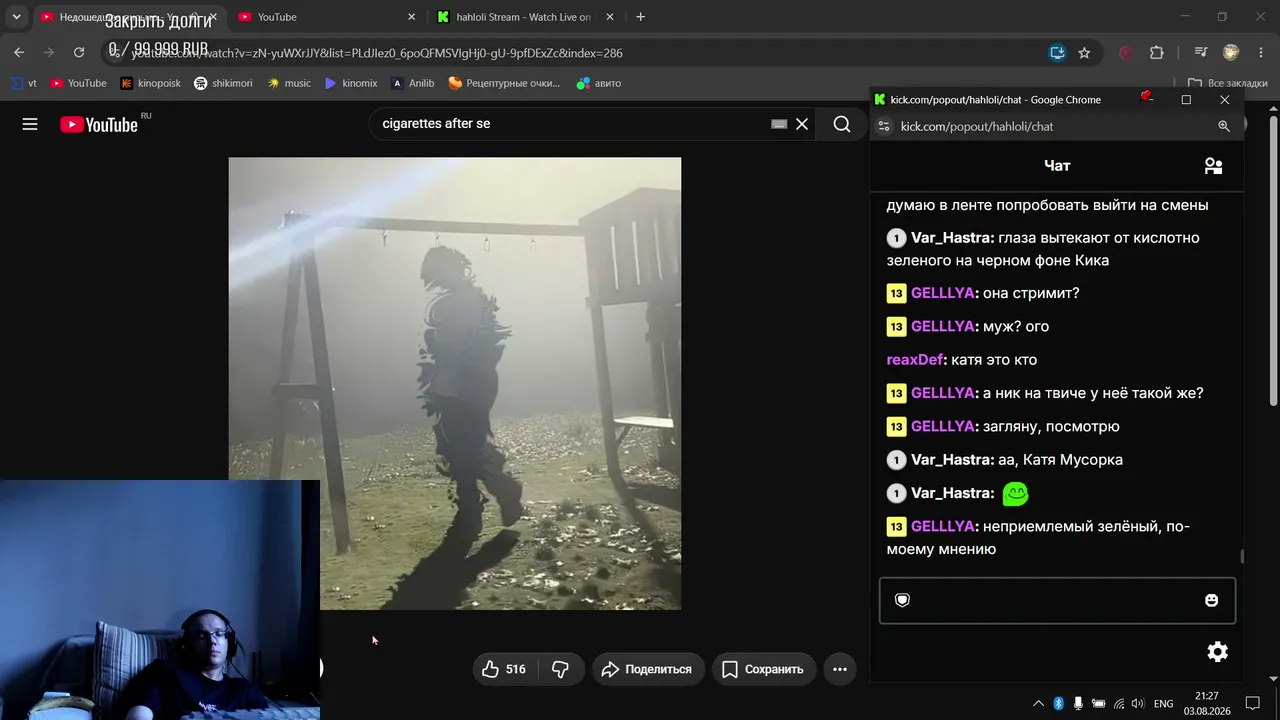Close the second YouTube tab
The height and width of the screenshot is (720, 1280).
coord(411,17)
